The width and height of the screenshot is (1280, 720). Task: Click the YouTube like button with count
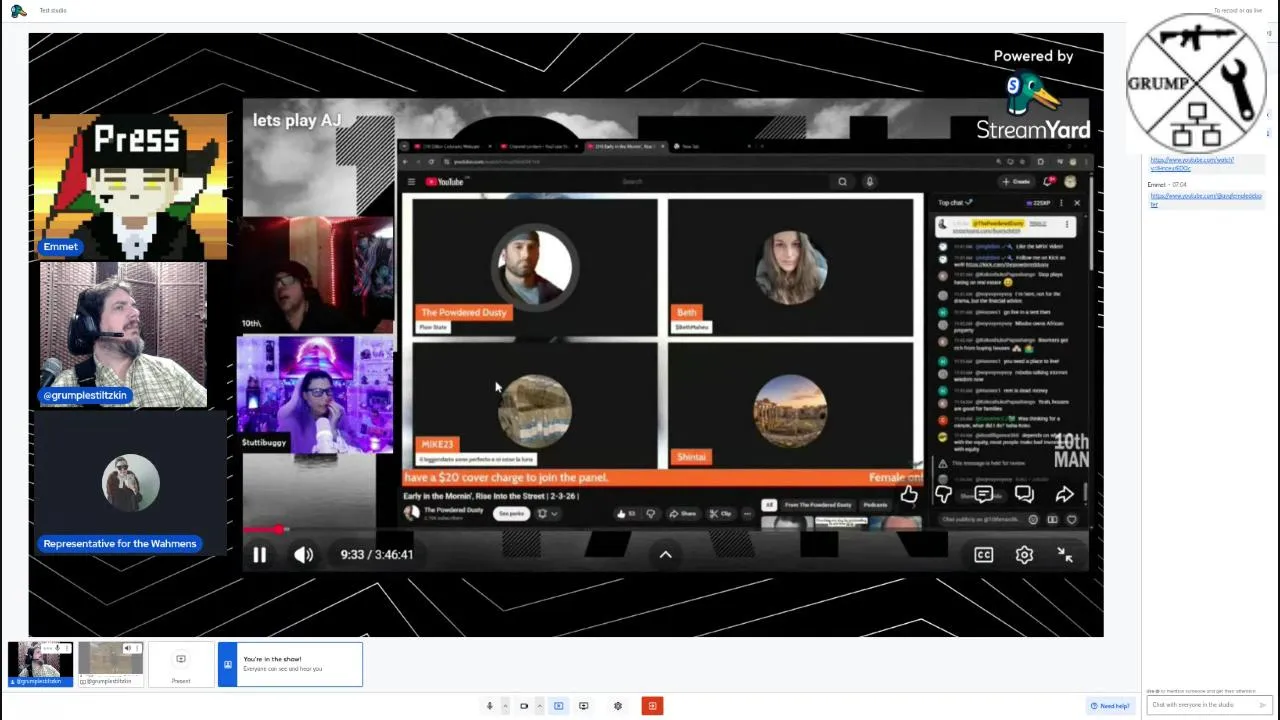[627, 513]
